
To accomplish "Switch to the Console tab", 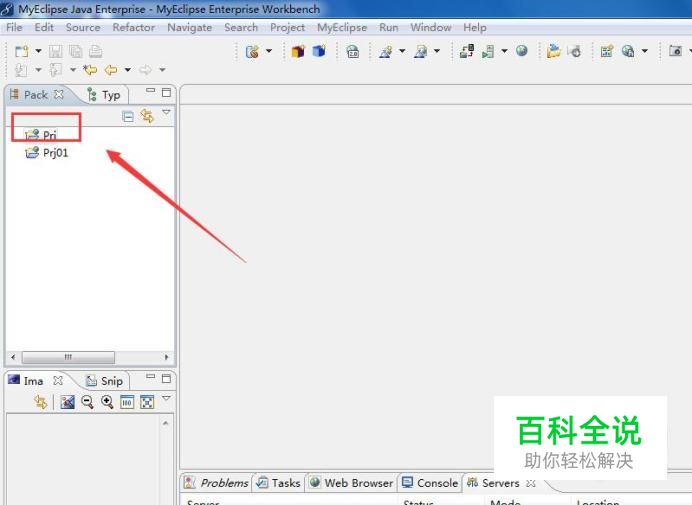I will (x=430, y=483).
